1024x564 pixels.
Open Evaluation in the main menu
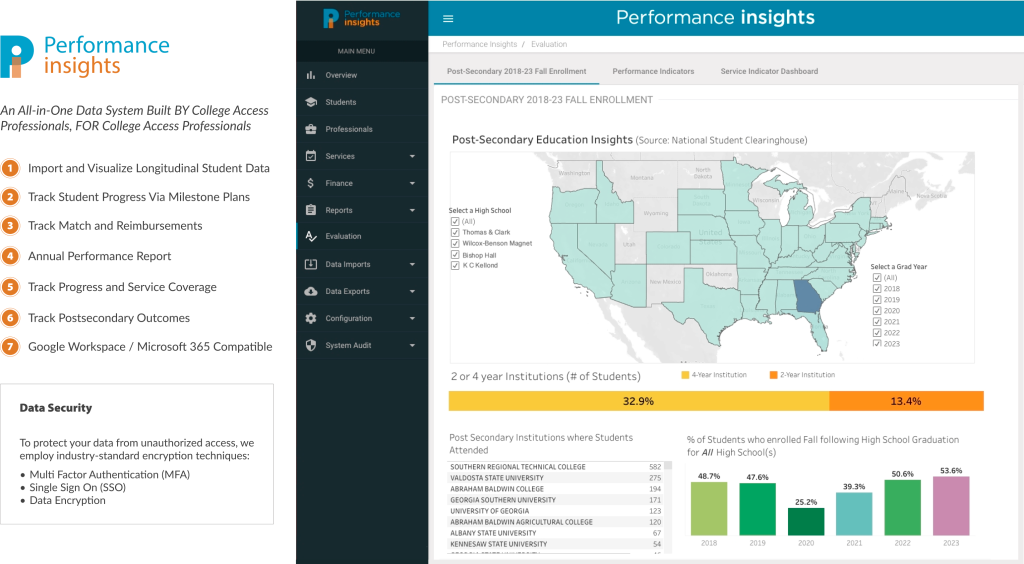point(362,236)
